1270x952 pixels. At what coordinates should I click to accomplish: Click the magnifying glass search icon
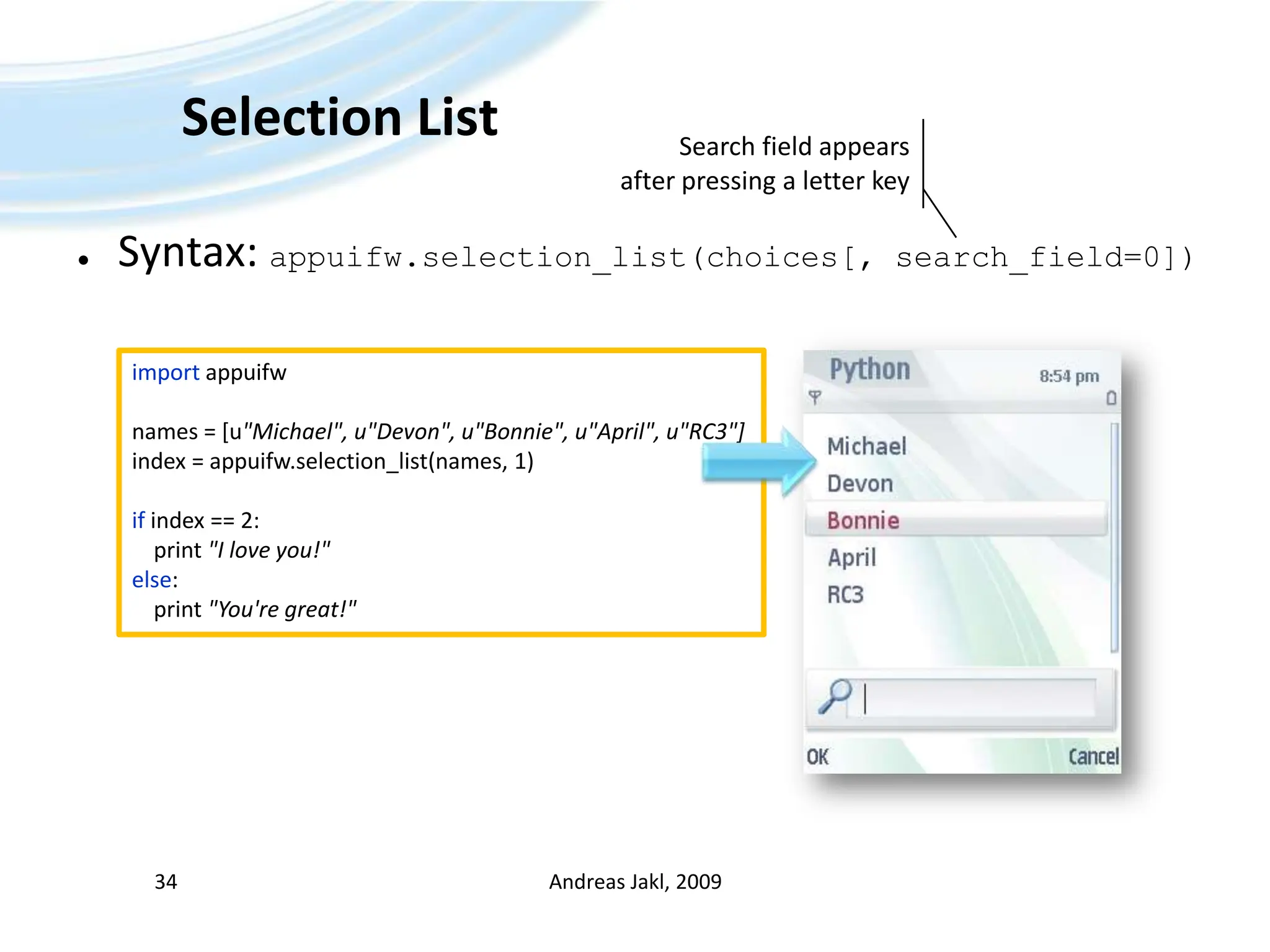[x=835, y=697]
